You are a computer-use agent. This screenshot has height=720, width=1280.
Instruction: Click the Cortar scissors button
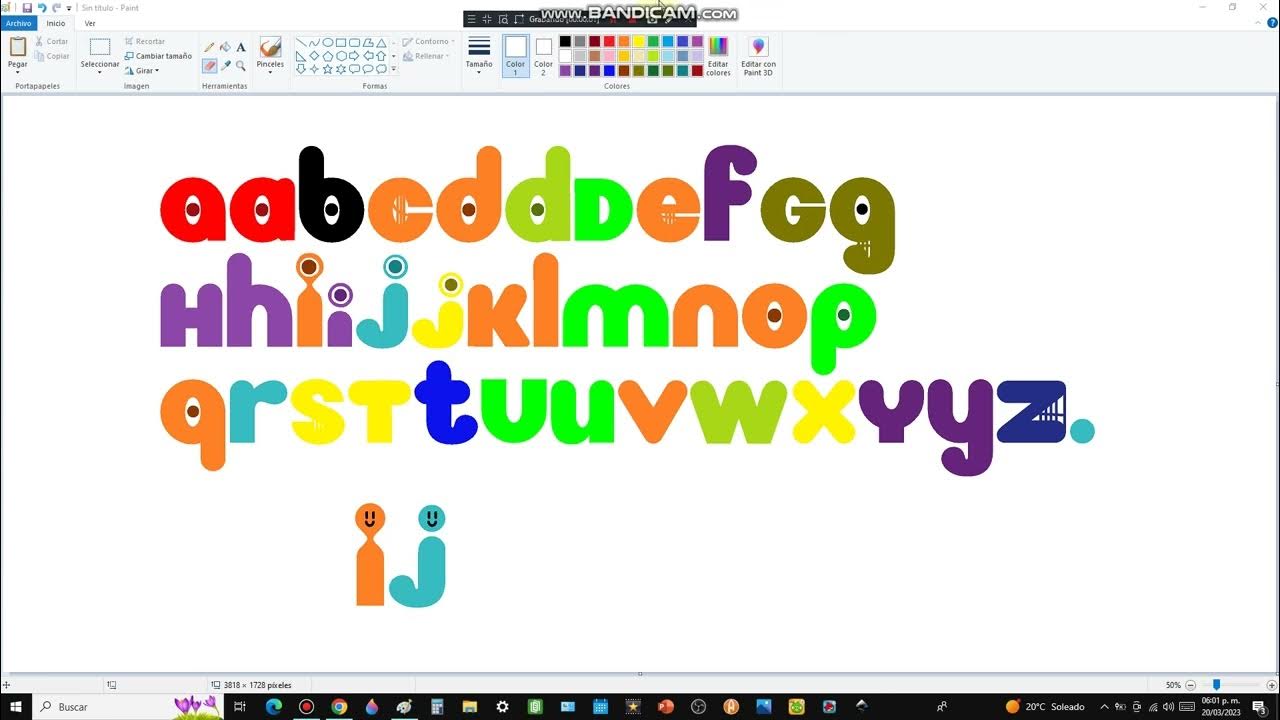click(x=52, y=41)
